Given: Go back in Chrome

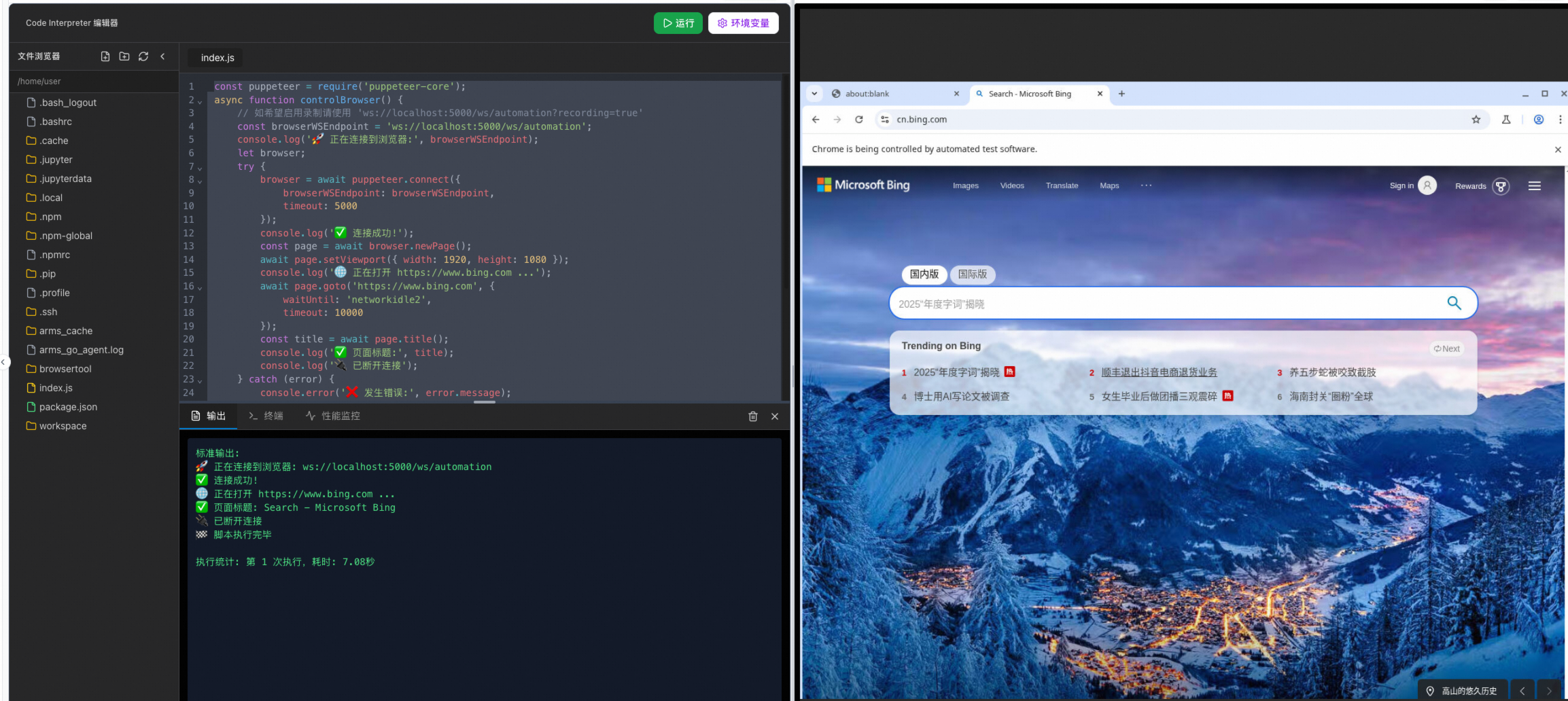Looking at the screenshot, I should click(x=816, y=120).
